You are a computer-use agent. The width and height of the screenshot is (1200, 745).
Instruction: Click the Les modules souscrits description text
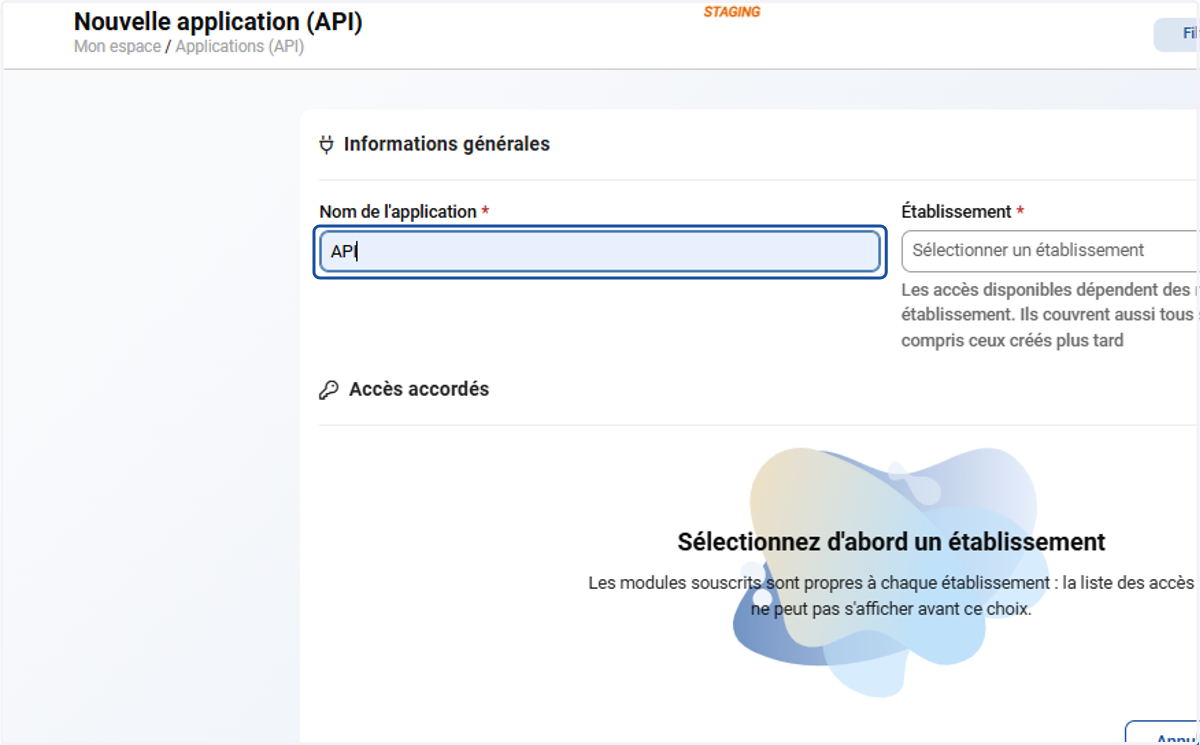click(x=891, y=595)
